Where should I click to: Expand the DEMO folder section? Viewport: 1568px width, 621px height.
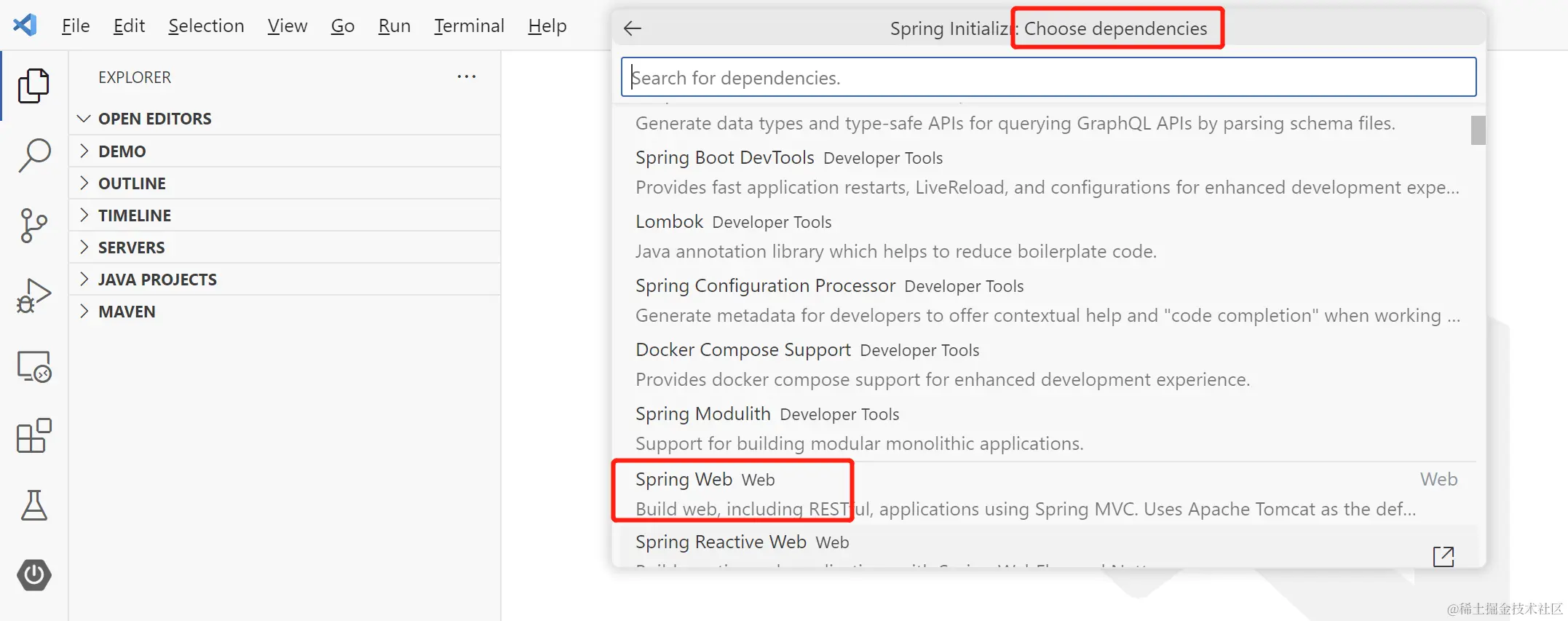pyautogui.click(x=285, y=151)
